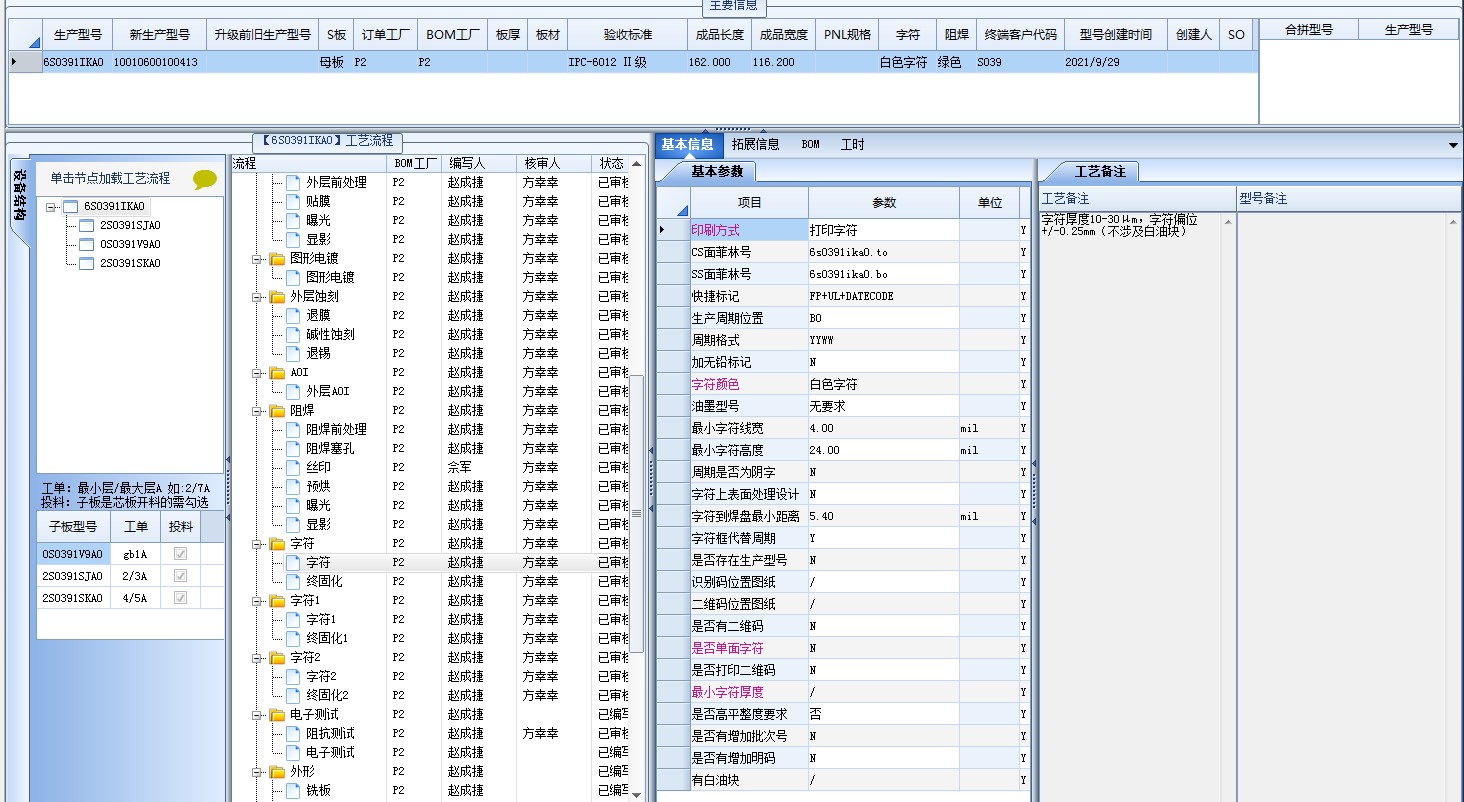Click the 0S0391V9A0 node icon in tree
This screenshot has height=802, width=1464.
(87, 244)
